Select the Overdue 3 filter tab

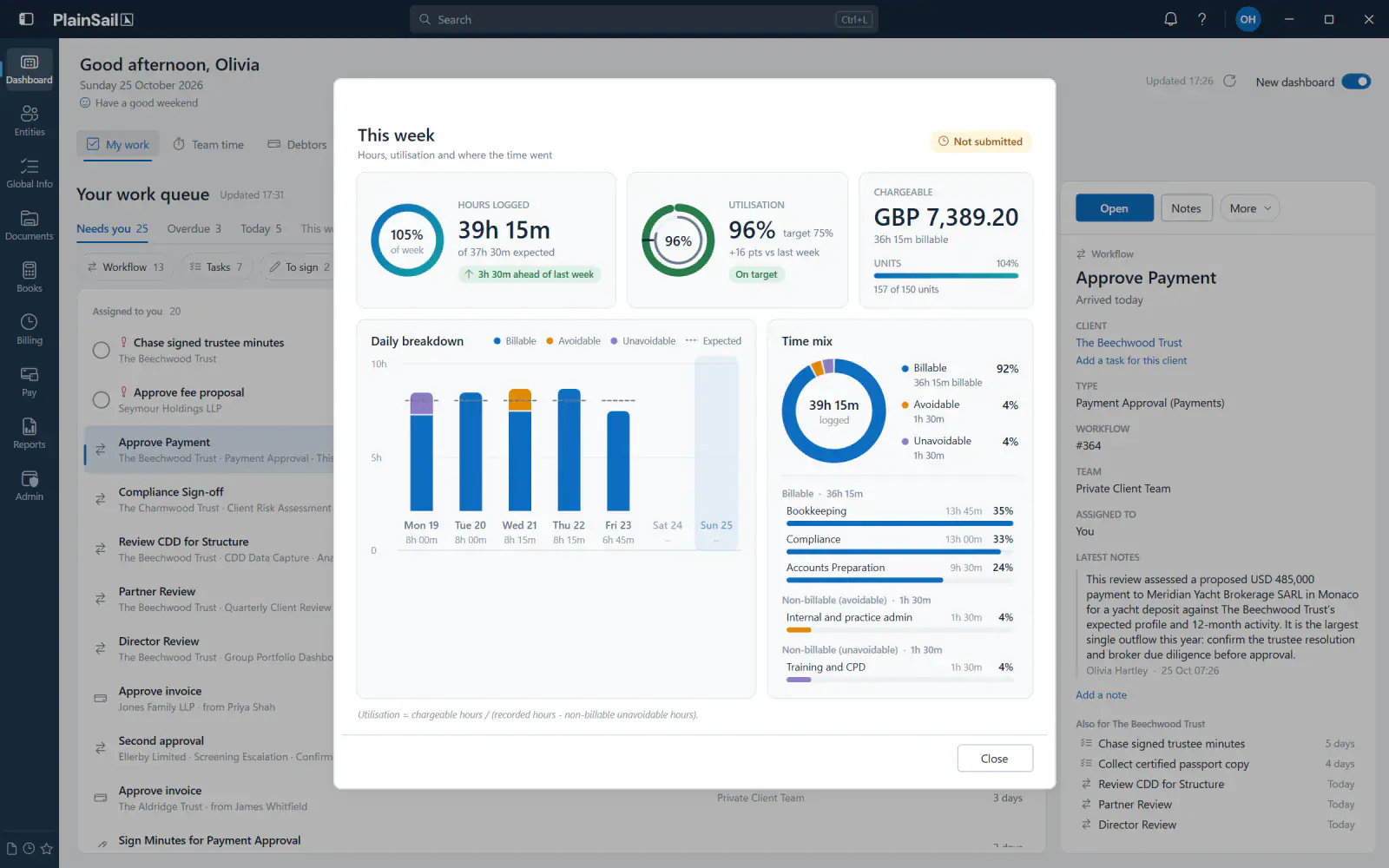(194, 229)
